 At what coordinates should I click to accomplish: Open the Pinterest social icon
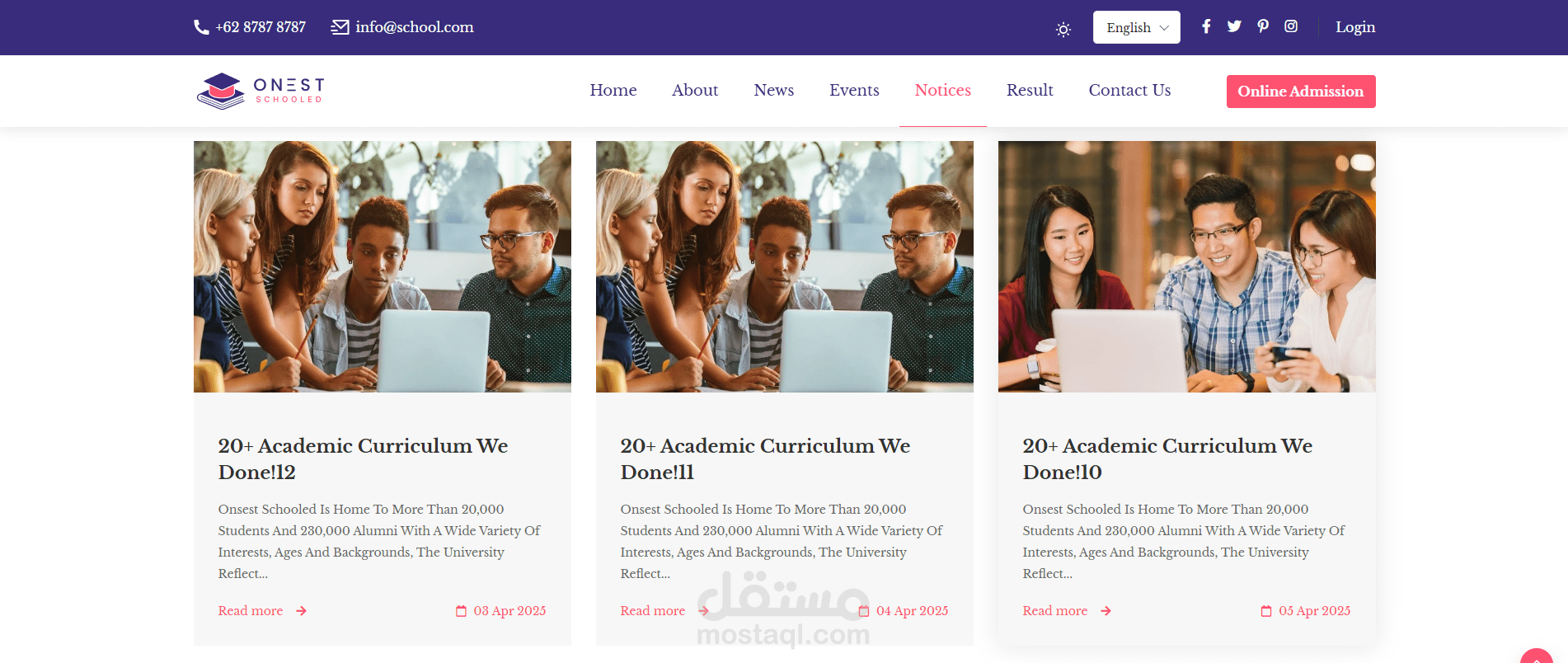(x=1263, y=26)
